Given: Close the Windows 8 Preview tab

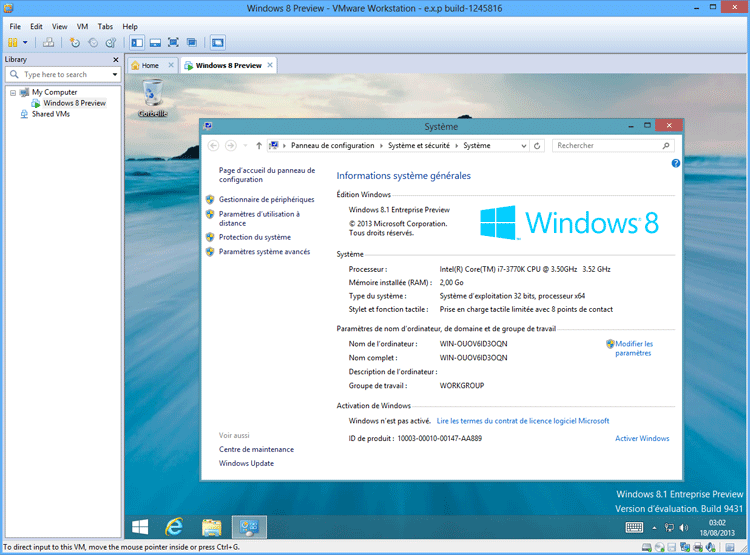Looking at the screenshot, I should [x=270, y=65].
